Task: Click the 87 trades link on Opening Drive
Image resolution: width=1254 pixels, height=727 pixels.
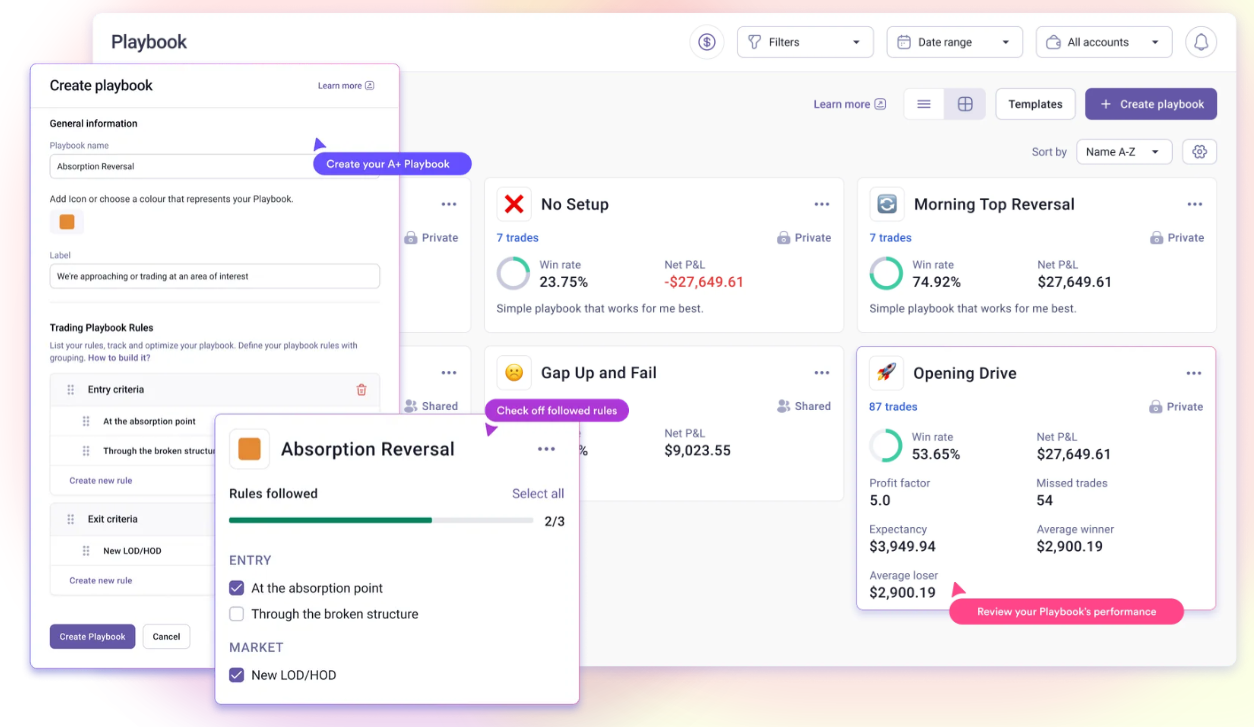Action: (x=893, y=407)
